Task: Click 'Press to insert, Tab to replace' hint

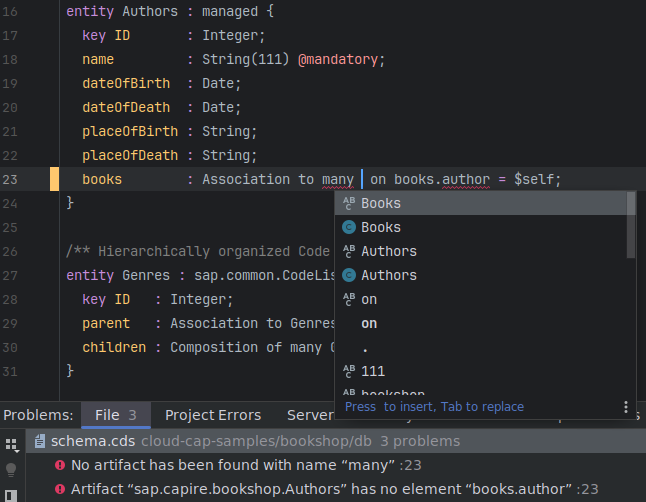Action: pyautogui.click(x=434, y=407)
